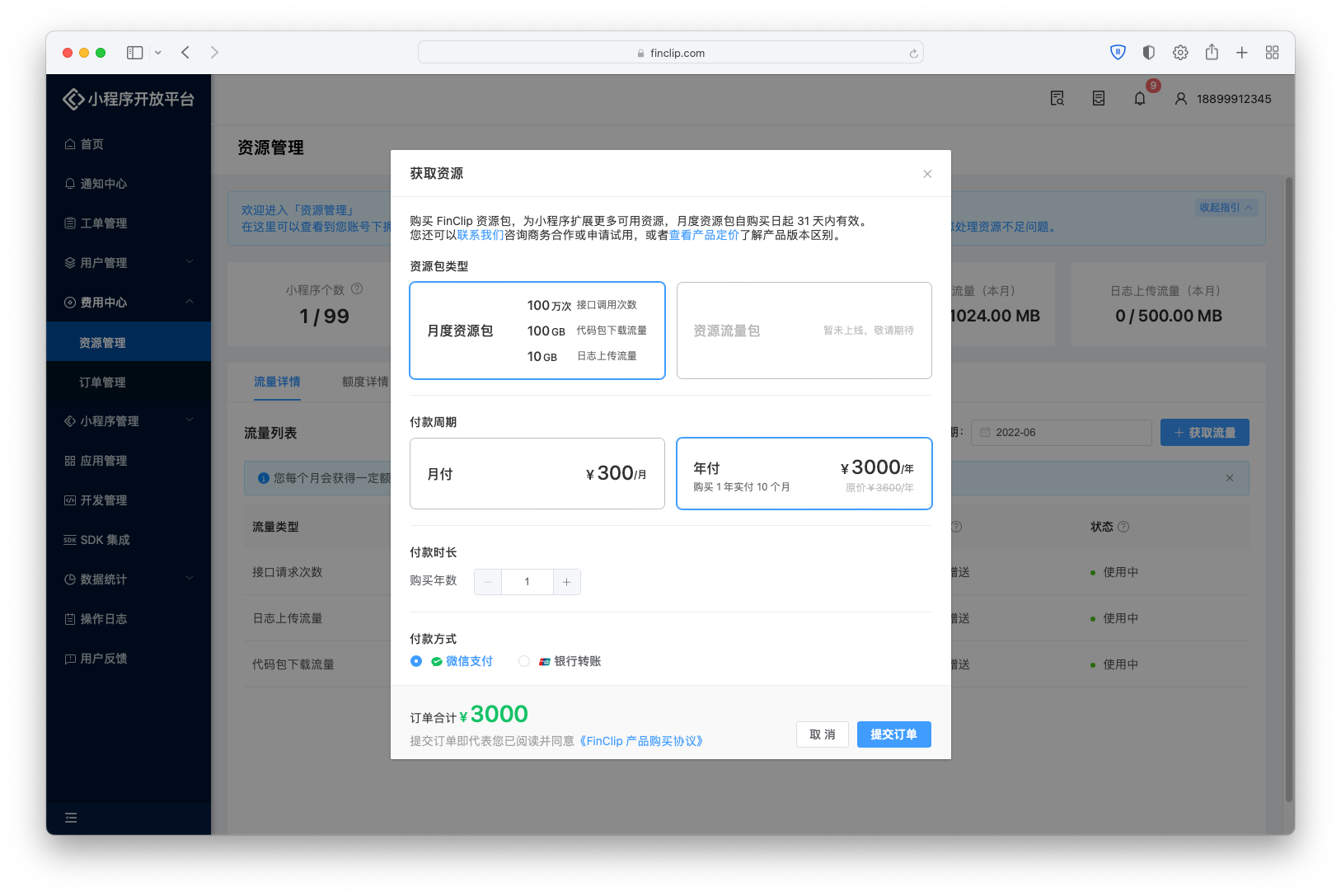Switch to 额度详情 tab
The image size is (1341, 896).
click(x=365, y=382)
